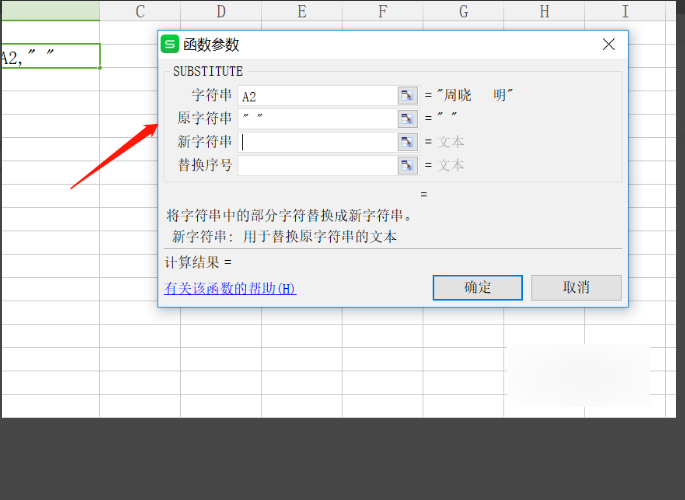This screenshot has width=685, height=500.
Task: Select column D header
Action: point(221,11)
